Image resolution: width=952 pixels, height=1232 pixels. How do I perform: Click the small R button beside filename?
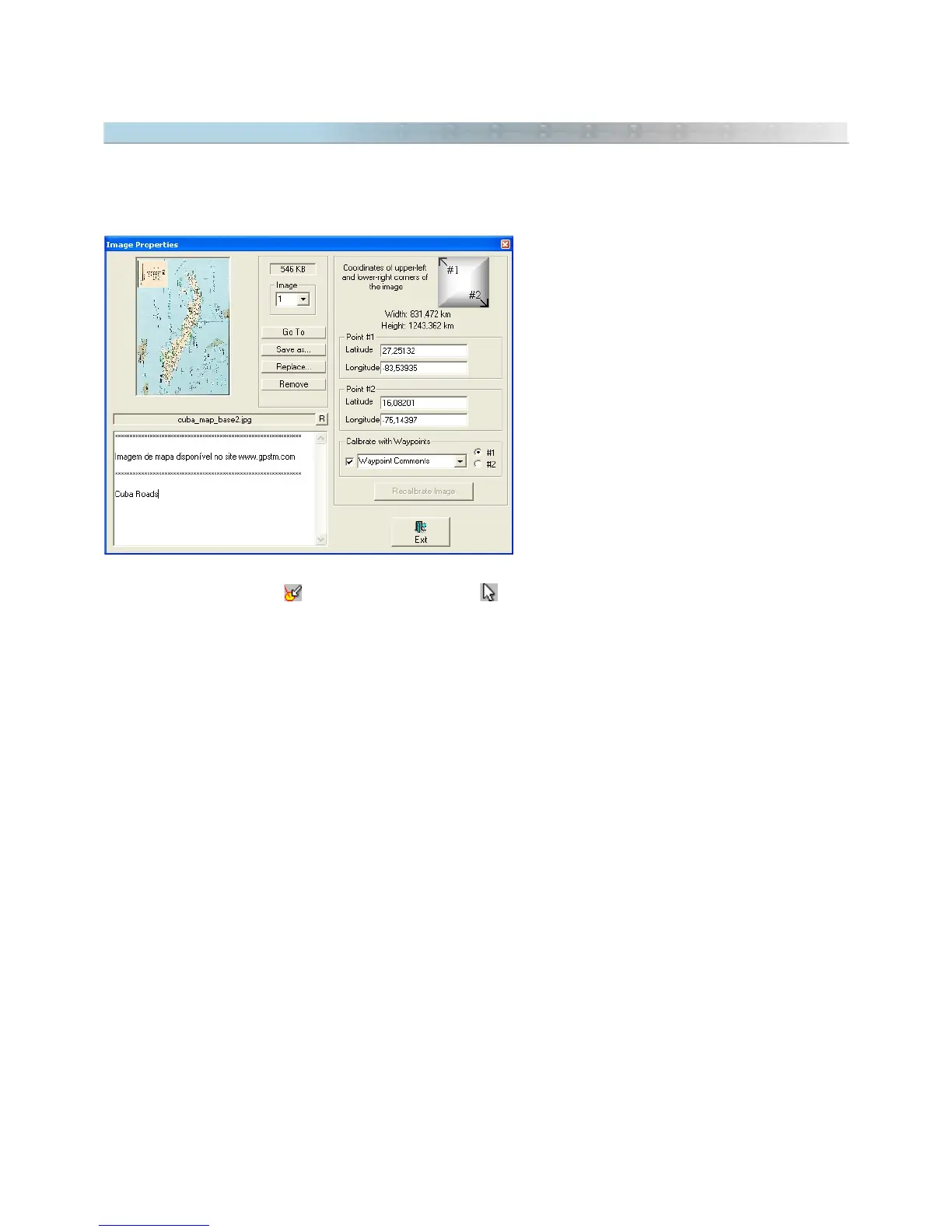[x=322, y=419]
